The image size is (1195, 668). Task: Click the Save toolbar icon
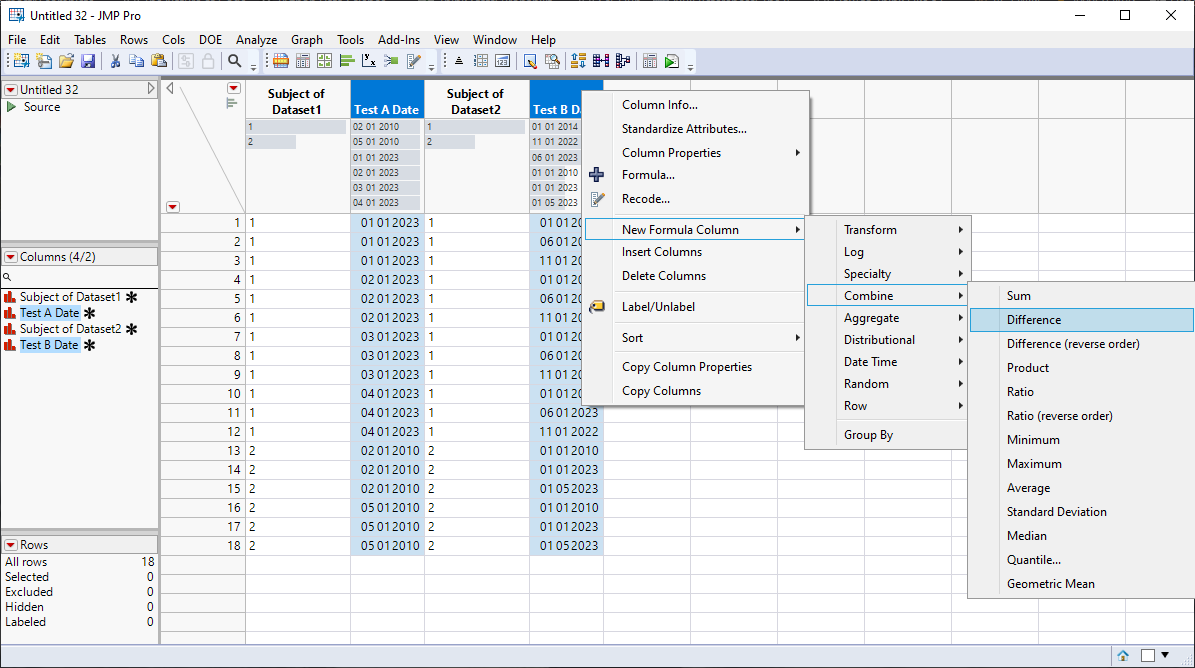pos(88,61)
